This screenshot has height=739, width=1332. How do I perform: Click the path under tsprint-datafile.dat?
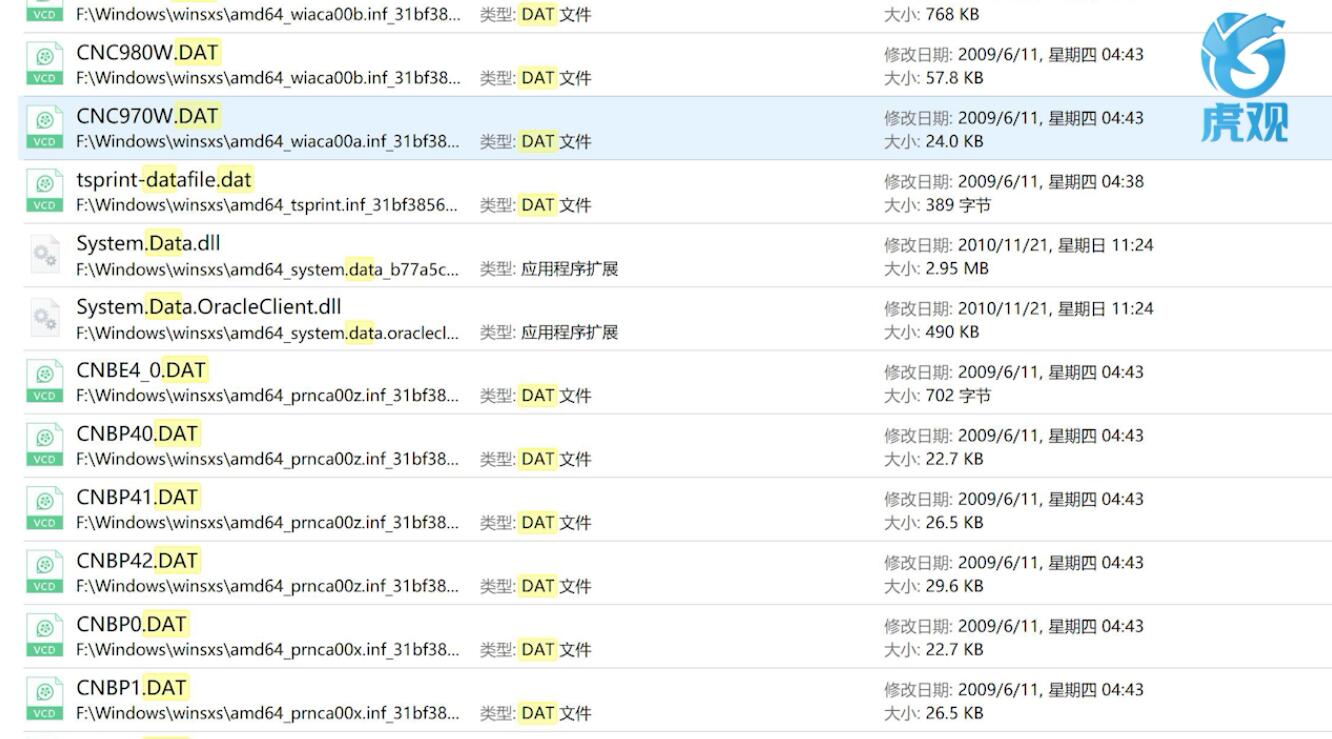[268, 205]
